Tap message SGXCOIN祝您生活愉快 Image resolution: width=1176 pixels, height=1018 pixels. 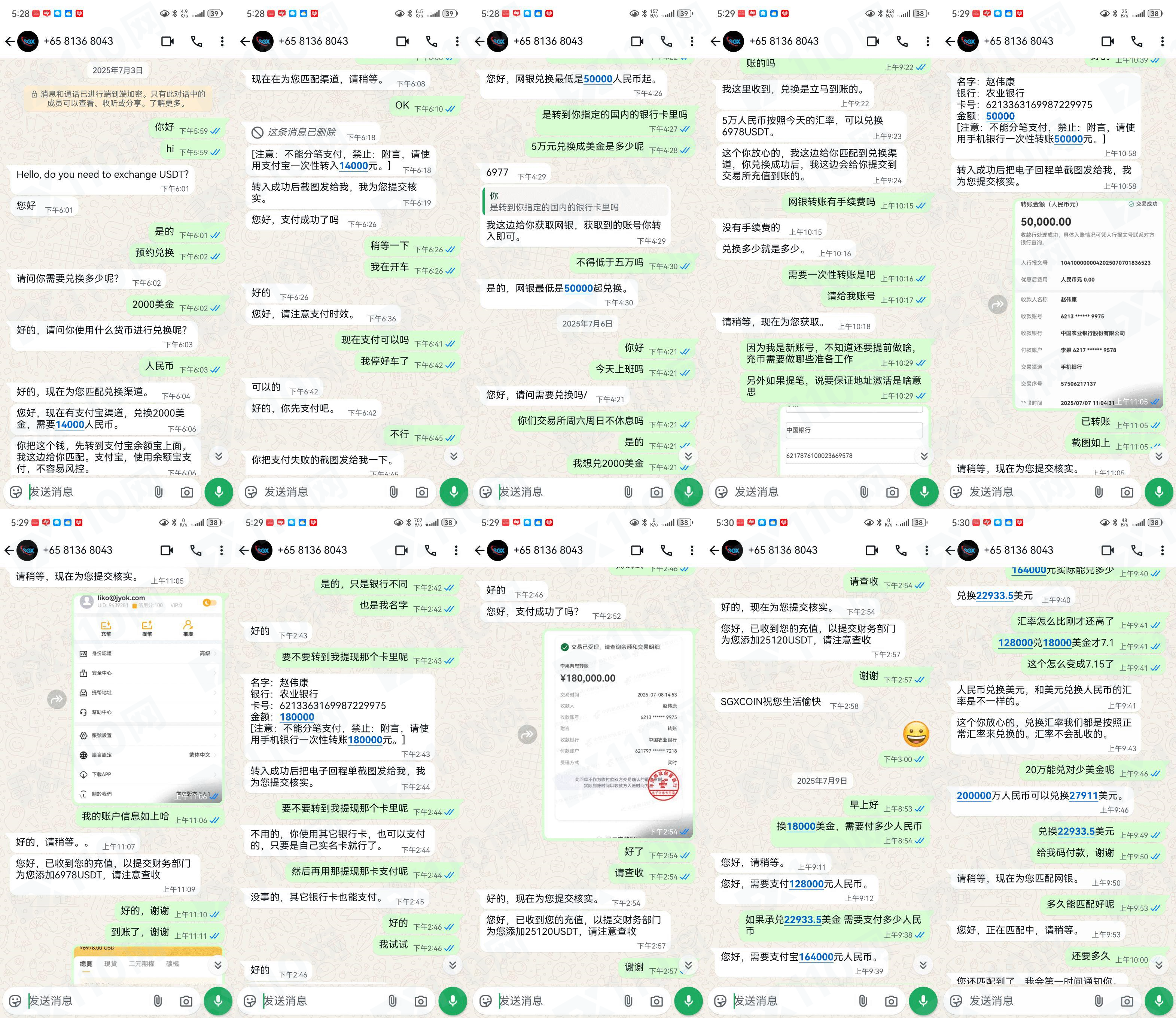789,702
